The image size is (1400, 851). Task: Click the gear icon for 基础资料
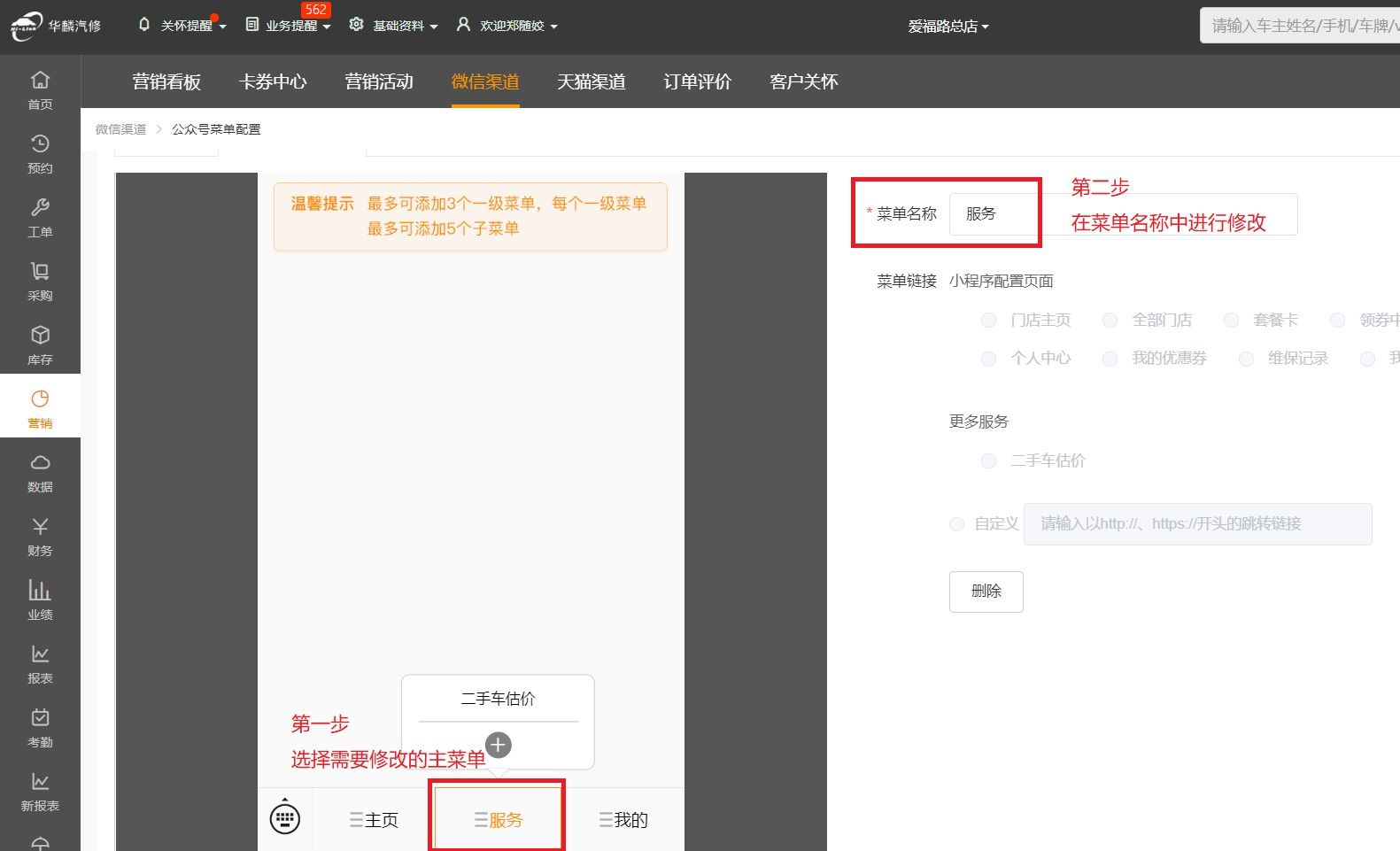click(x=356, y=25)
